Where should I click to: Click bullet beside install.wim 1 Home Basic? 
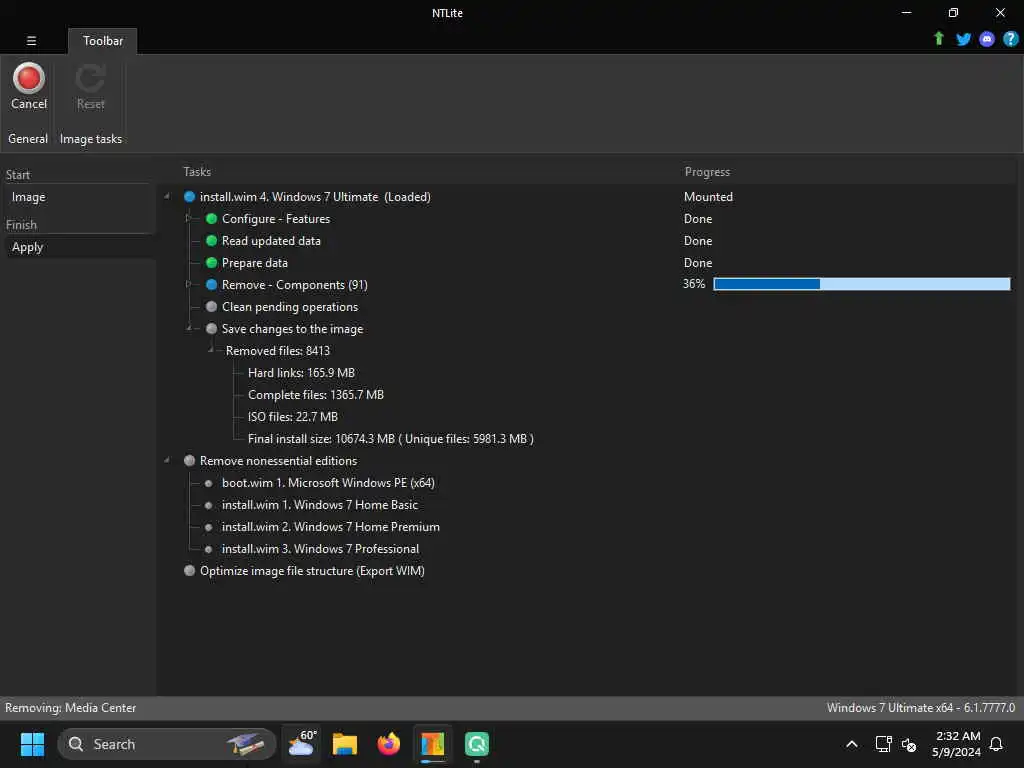(x=208, y=505)
